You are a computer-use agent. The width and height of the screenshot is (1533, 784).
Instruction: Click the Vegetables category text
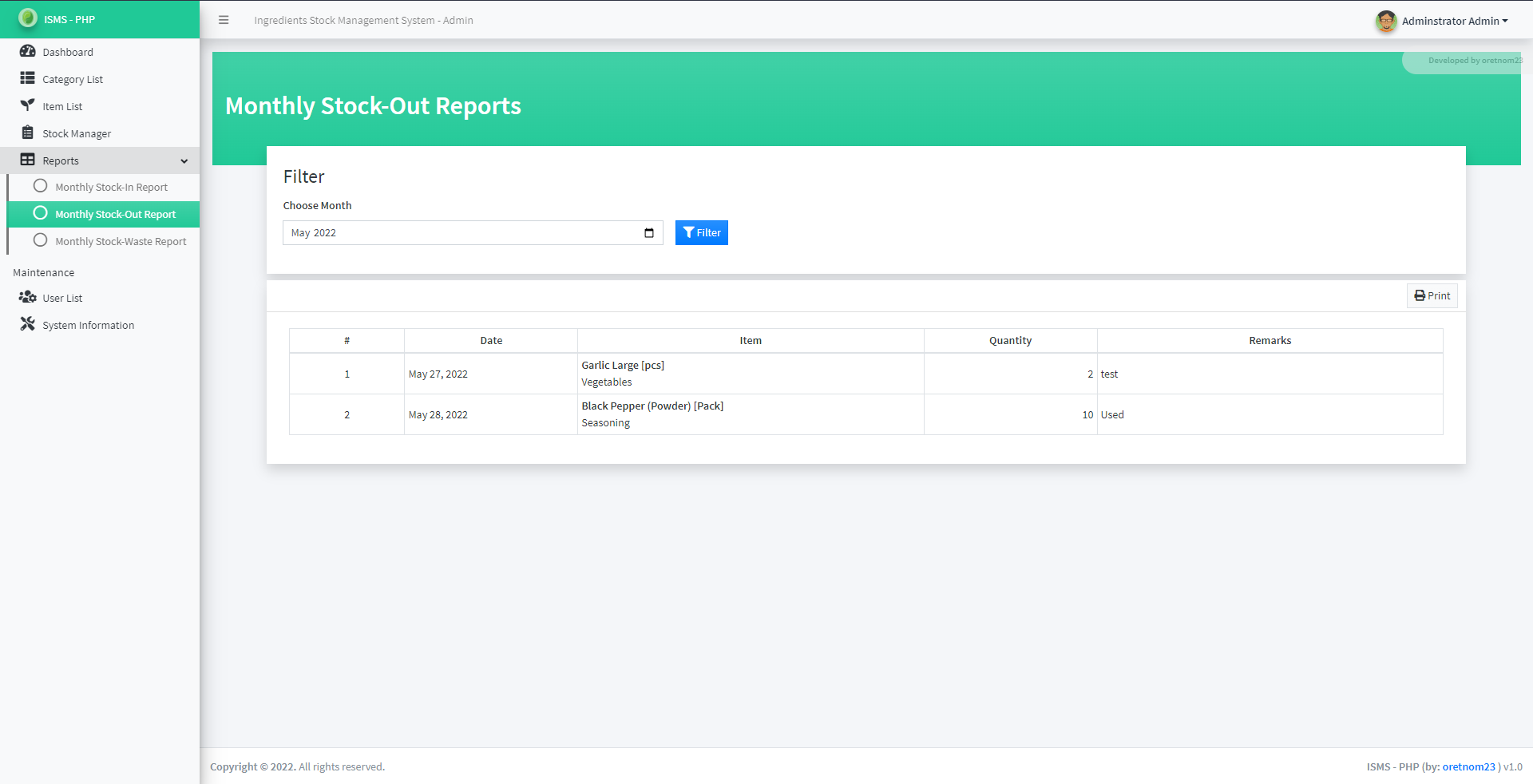606,382
